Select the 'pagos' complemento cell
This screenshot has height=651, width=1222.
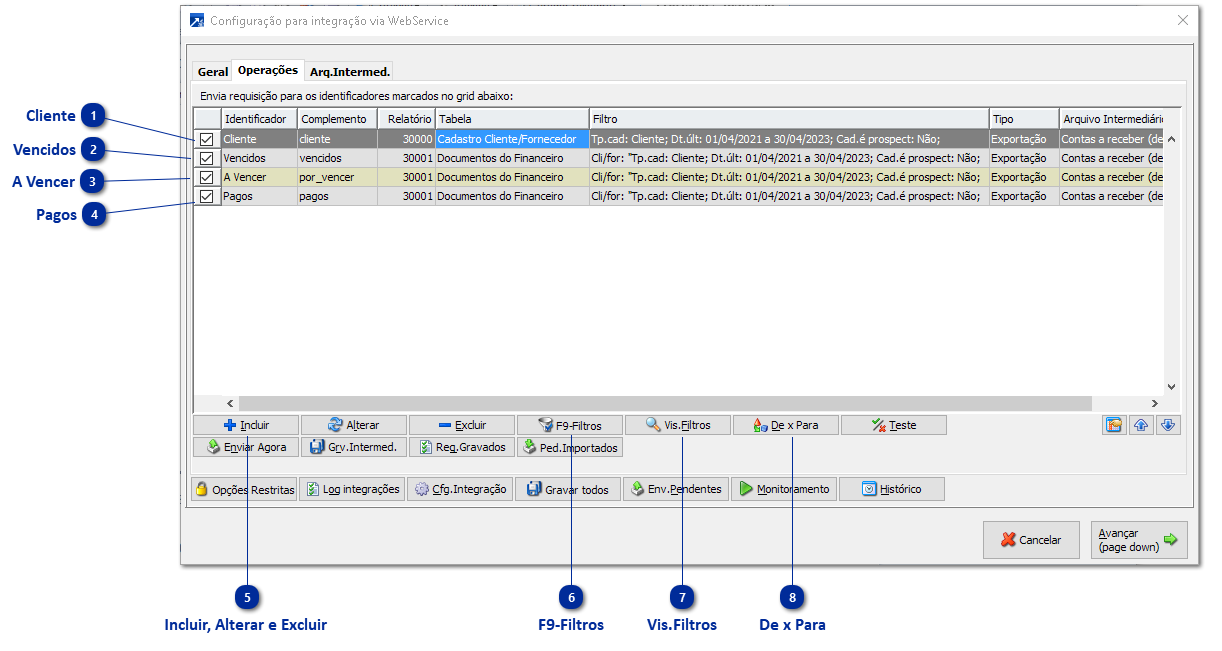[337, 196]
